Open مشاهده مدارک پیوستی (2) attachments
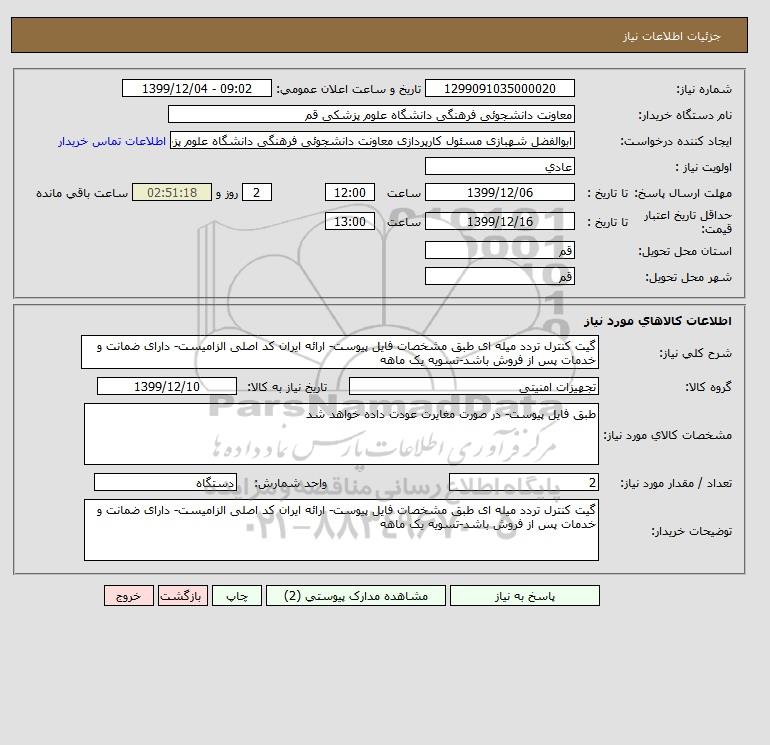The image size is (770, 745). tap(356, 596)
